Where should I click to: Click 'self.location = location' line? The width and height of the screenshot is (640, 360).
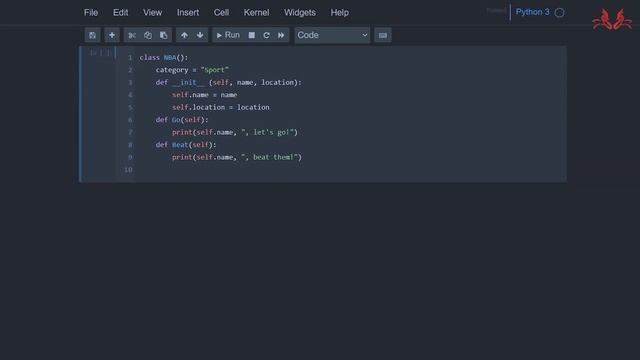coord(221,107)
